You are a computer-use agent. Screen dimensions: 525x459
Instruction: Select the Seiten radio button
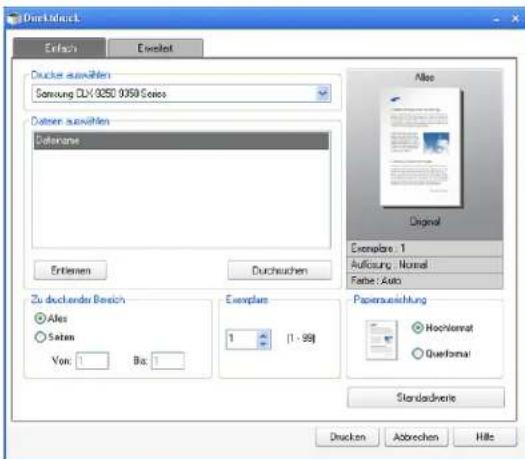[x=40, y=337]
